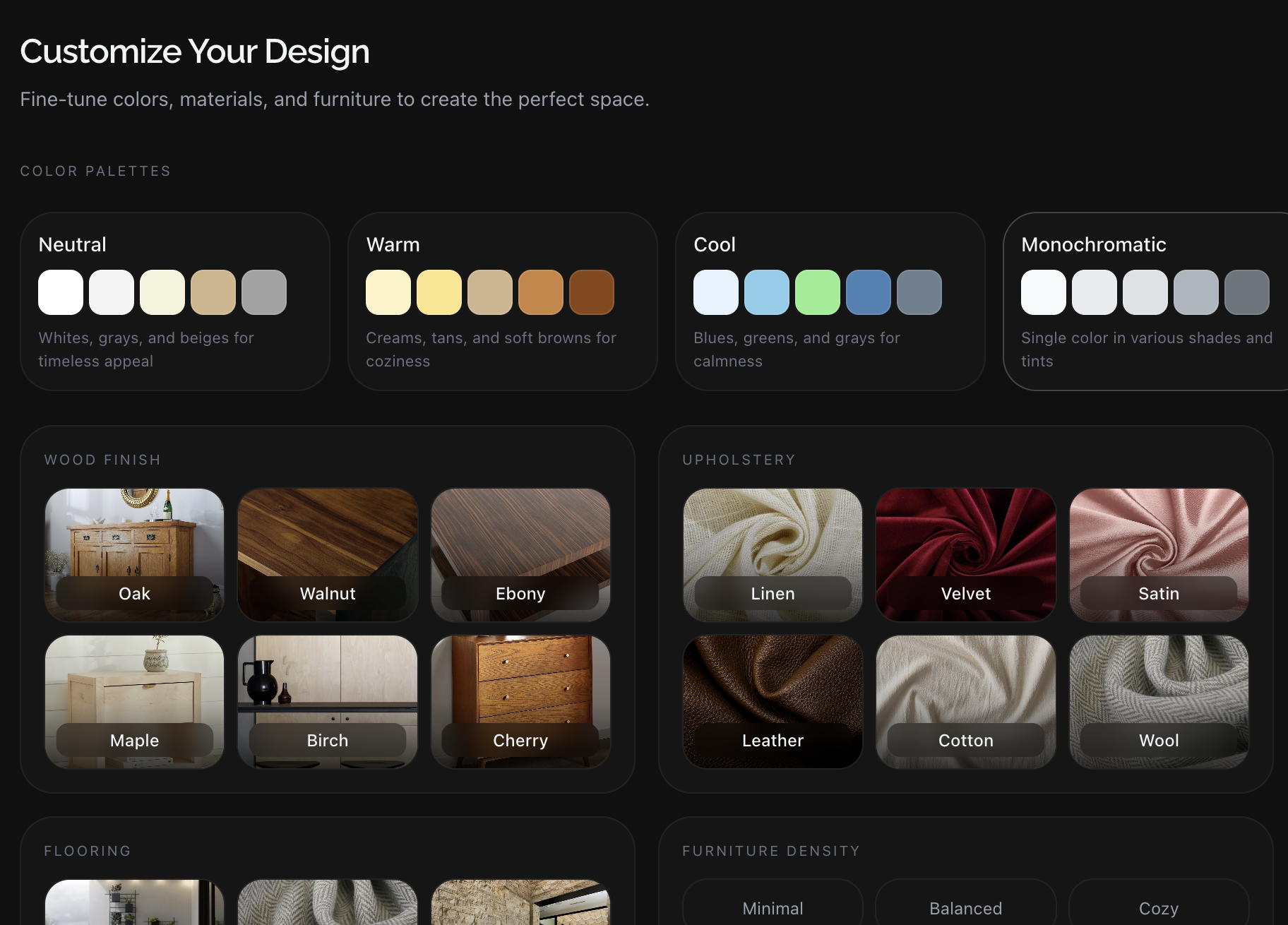The width and height of the screenshot is (1288, 925).
Task: Select the Oak wood finish
Action: [x=134, y=554]
